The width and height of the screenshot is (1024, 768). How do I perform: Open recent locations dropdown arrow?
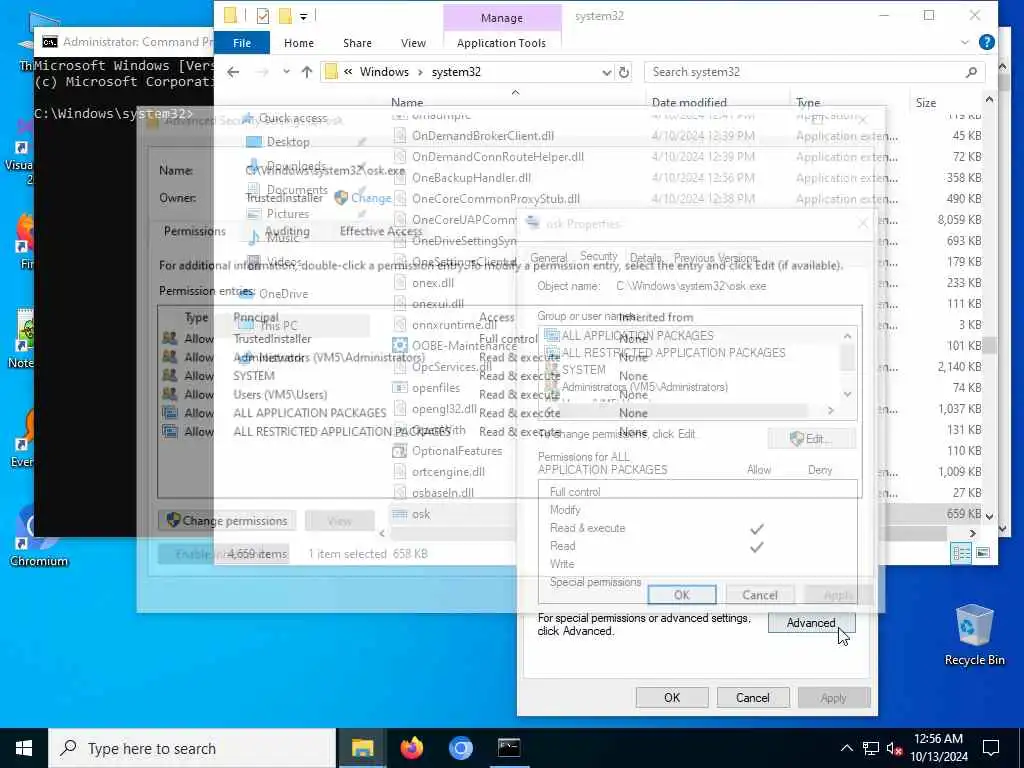tap(286, 72)
